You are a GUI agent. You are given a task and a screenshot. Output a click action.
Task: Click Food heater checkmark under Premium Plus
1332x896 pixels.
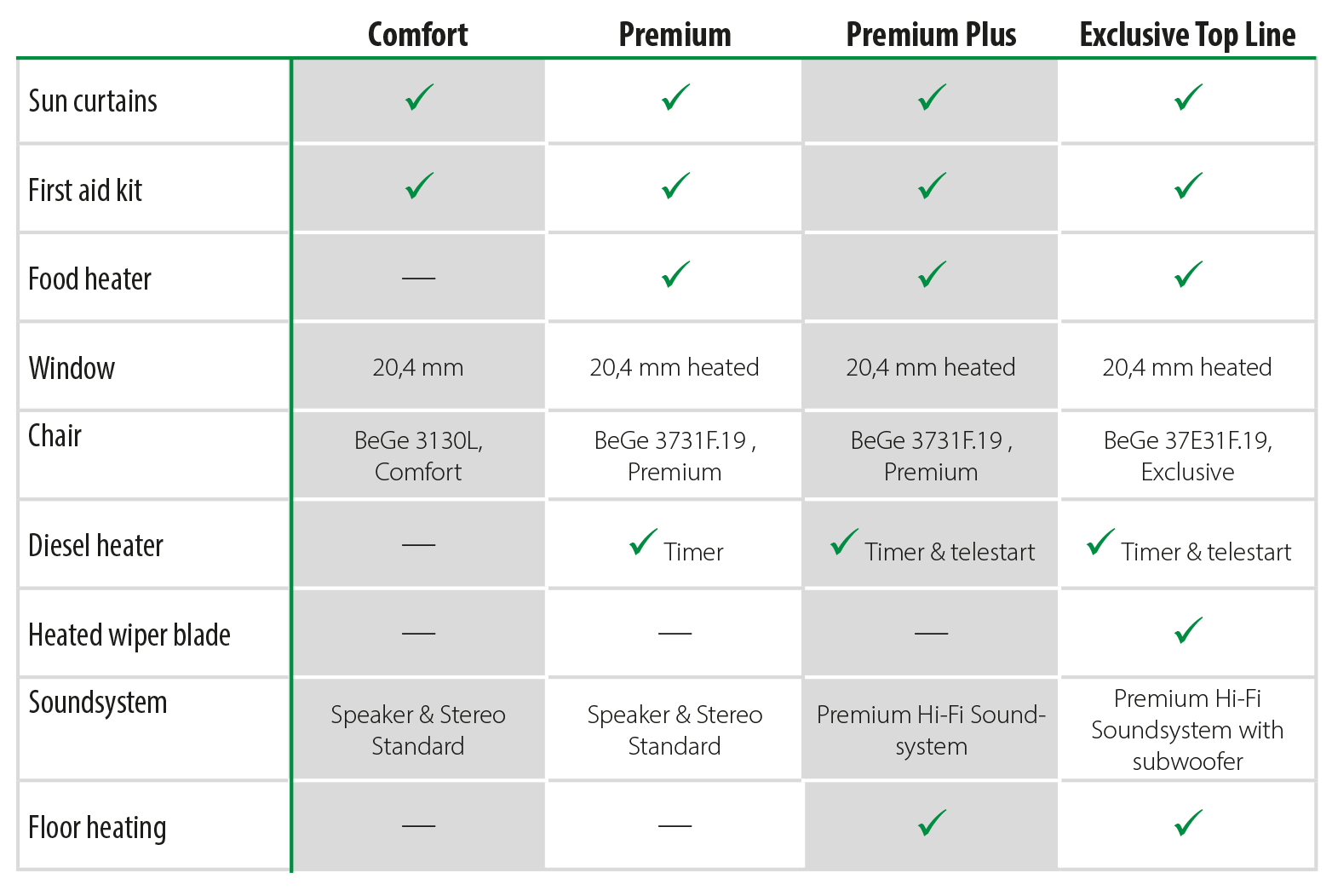[932, 275]
